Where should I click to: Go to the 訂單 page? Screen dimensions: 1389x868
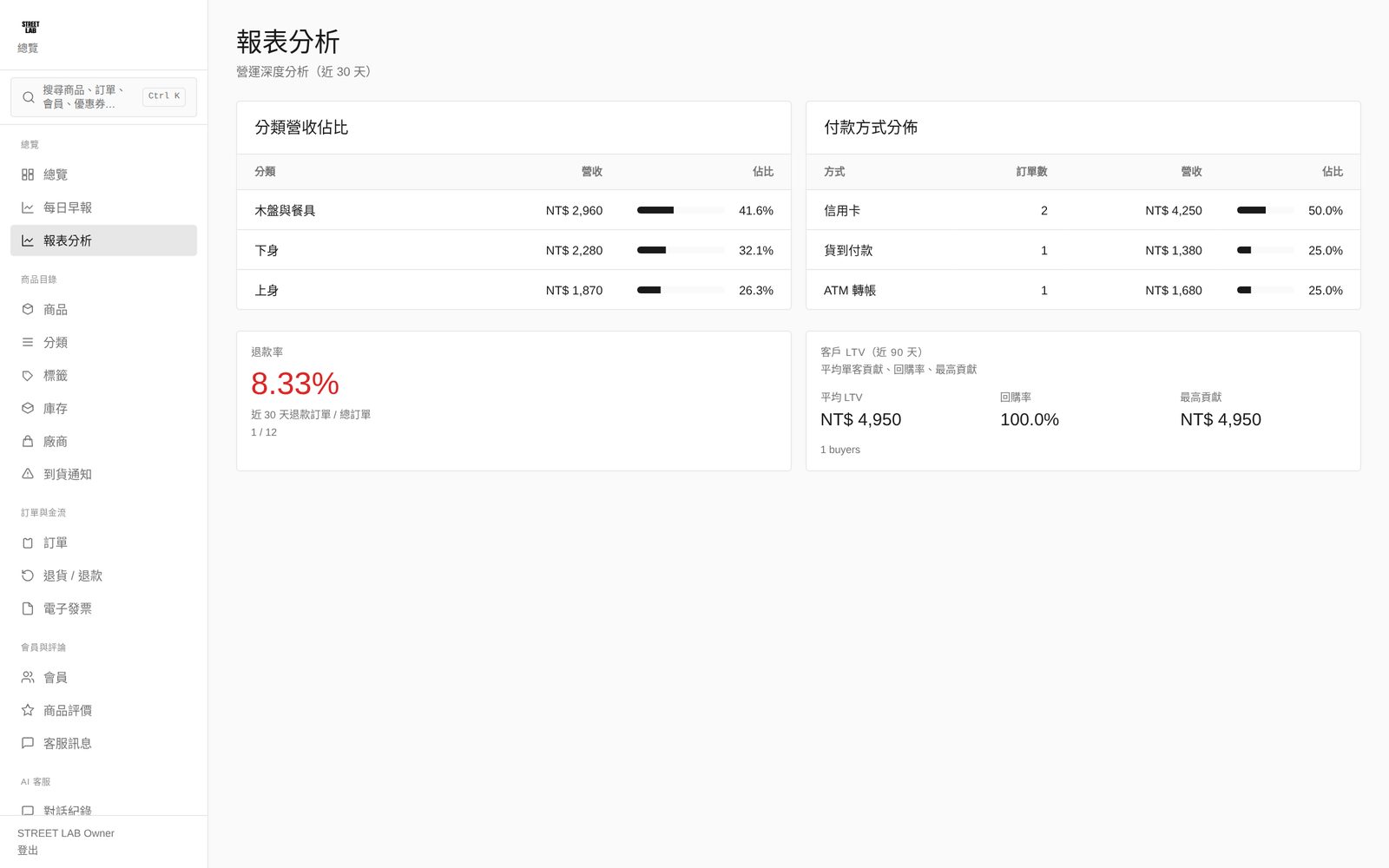click(x=103, y=542)
